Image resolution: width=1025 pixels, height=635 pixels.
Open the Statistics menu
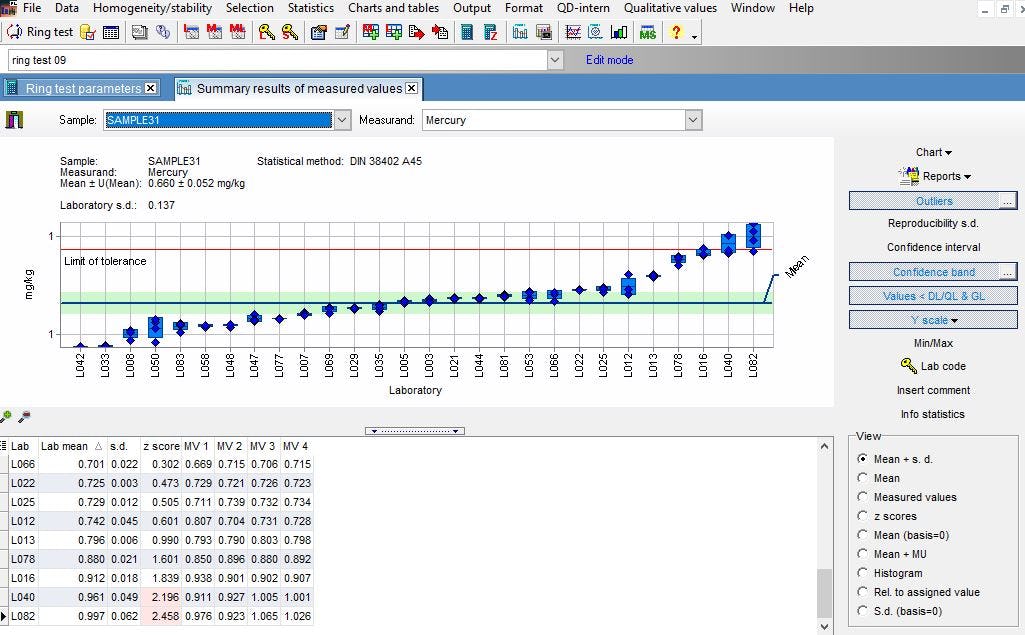pyautogui.click(x=310, y=8)
